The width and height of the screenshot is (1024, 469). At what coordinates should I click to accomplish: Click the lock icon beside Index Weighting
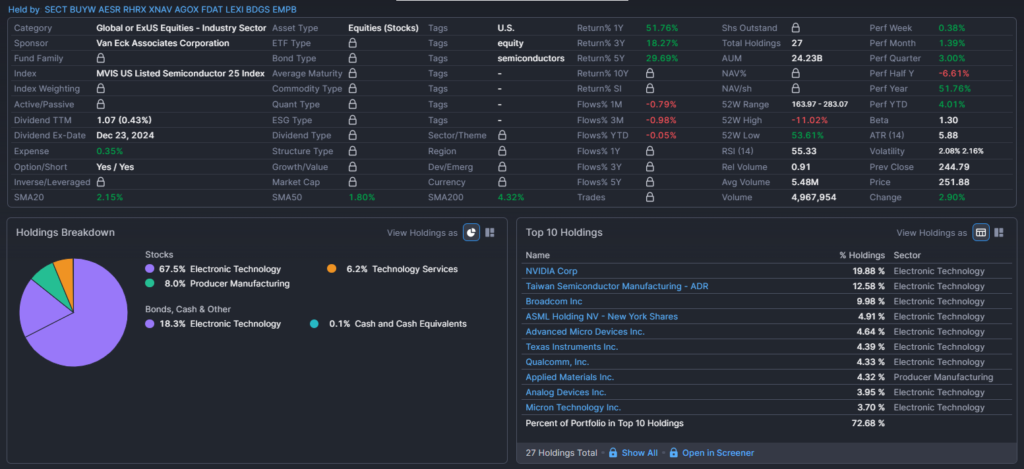click(x=101, y=88)
